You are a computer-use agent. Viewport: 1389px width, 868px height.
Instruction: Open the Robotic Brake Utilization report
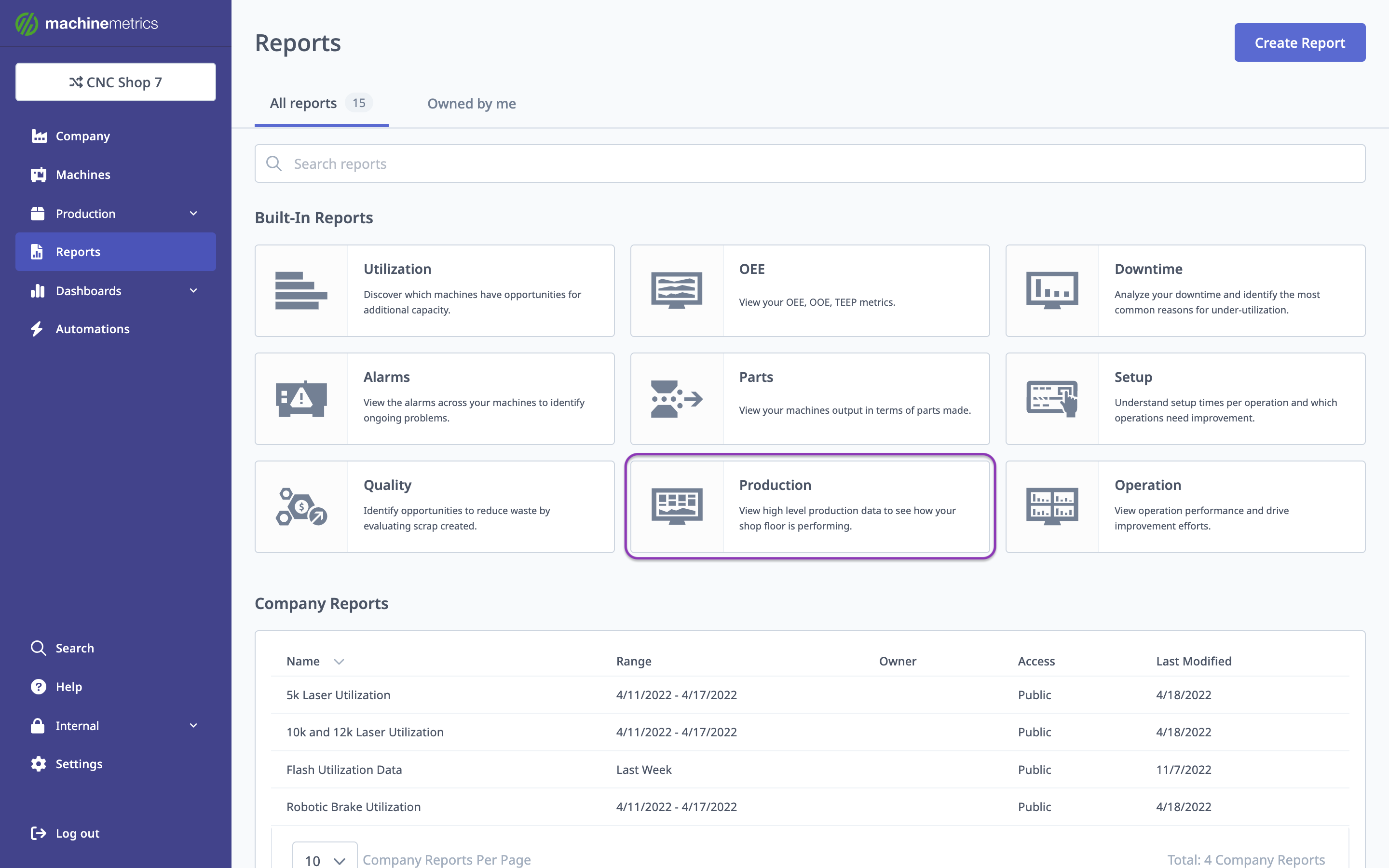[x=354, y=807]
